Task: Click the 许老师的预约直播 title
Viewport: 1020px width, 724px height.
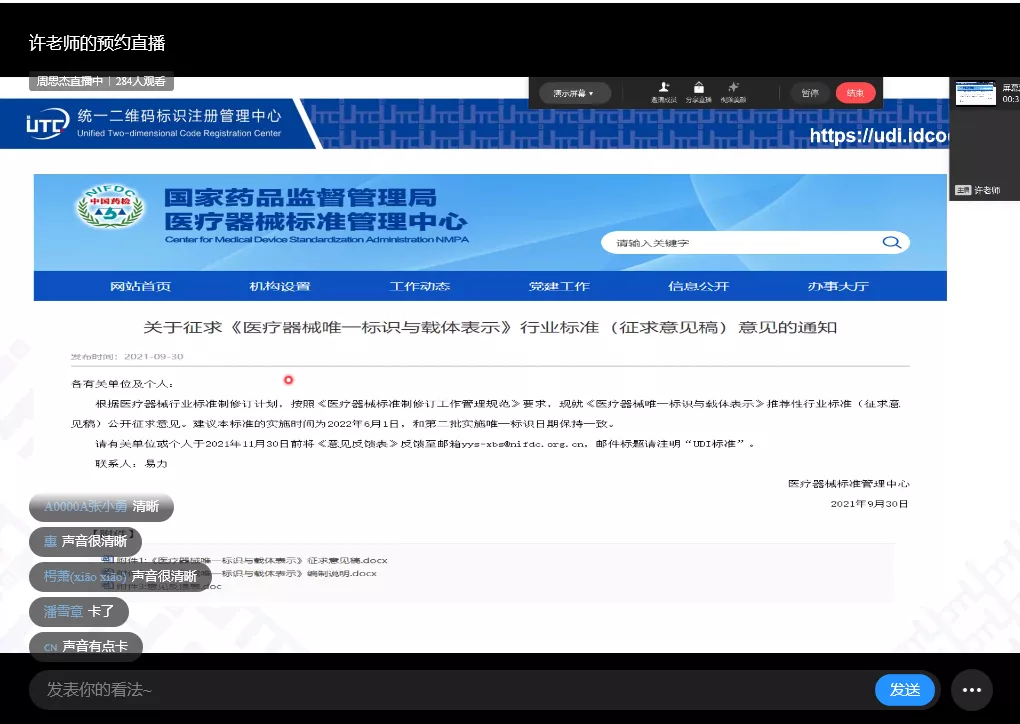Action: click(x=97, y=43)
